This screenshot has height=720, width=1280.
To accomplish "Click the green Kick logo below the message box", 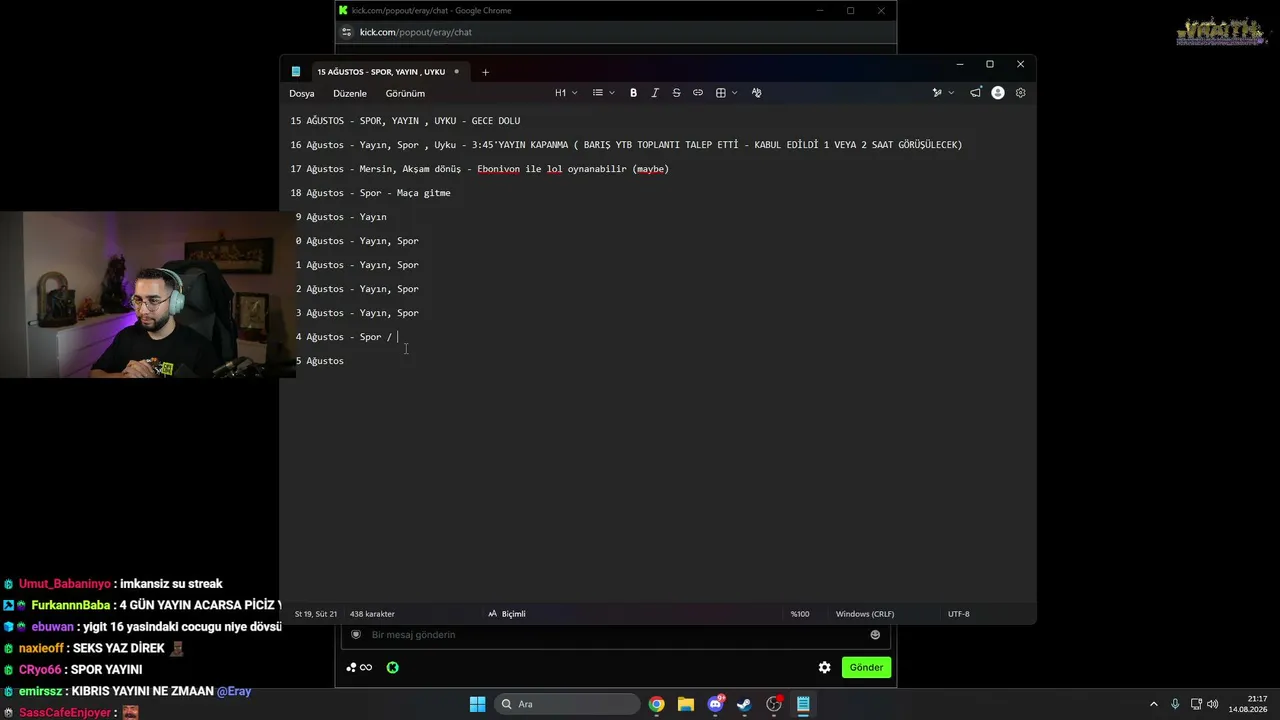I will coord(392,668).
